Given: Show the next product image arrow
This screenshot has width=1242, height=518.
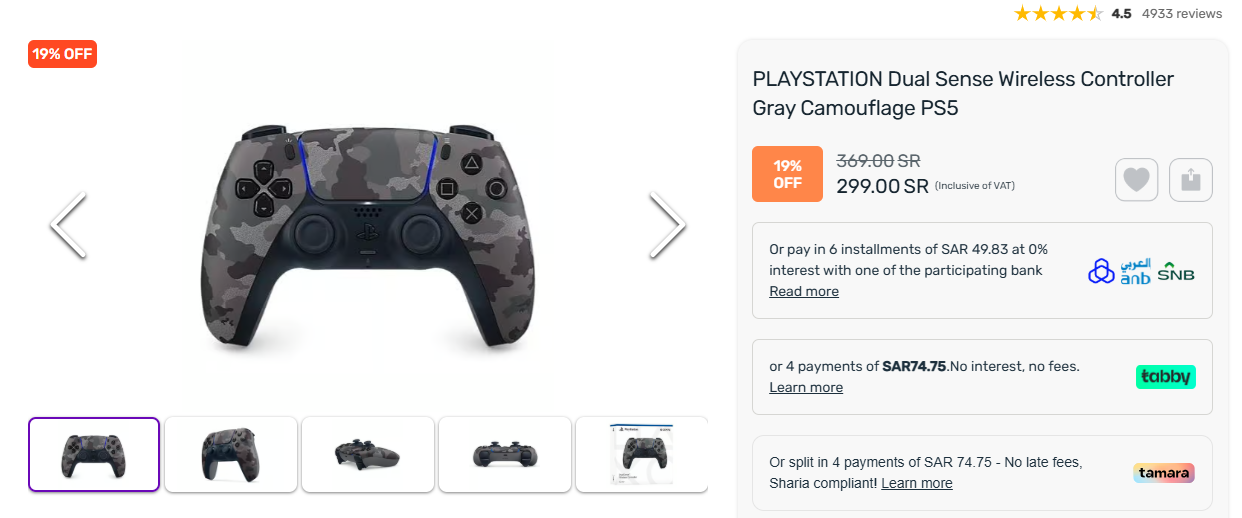Looking at the screenshot, I should point(667,225).
